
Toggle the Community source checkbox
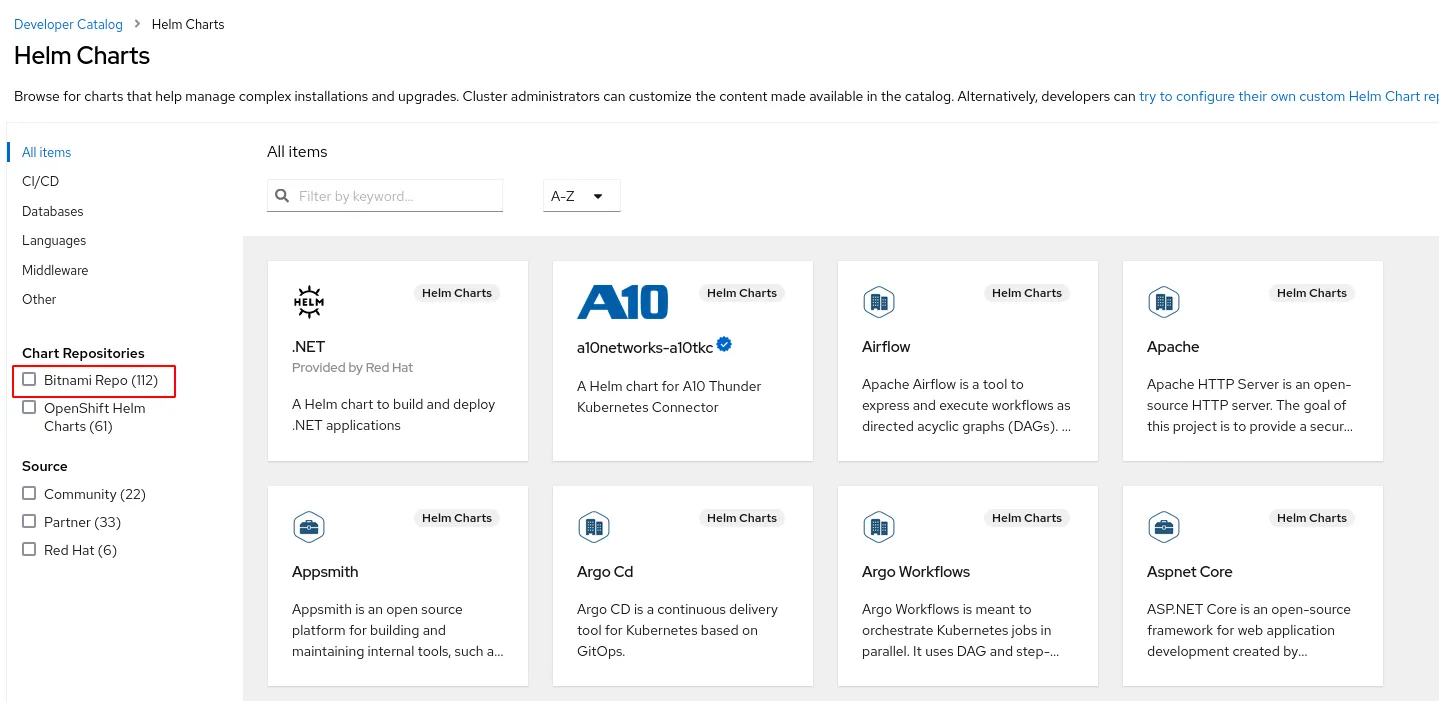click(x=30, y=494)
